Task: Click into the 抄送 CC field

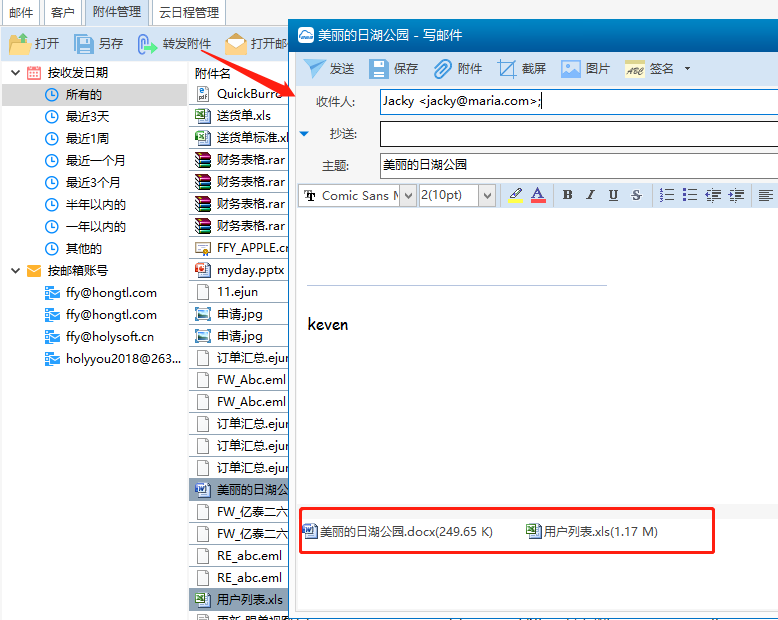Action: (578, 134)
